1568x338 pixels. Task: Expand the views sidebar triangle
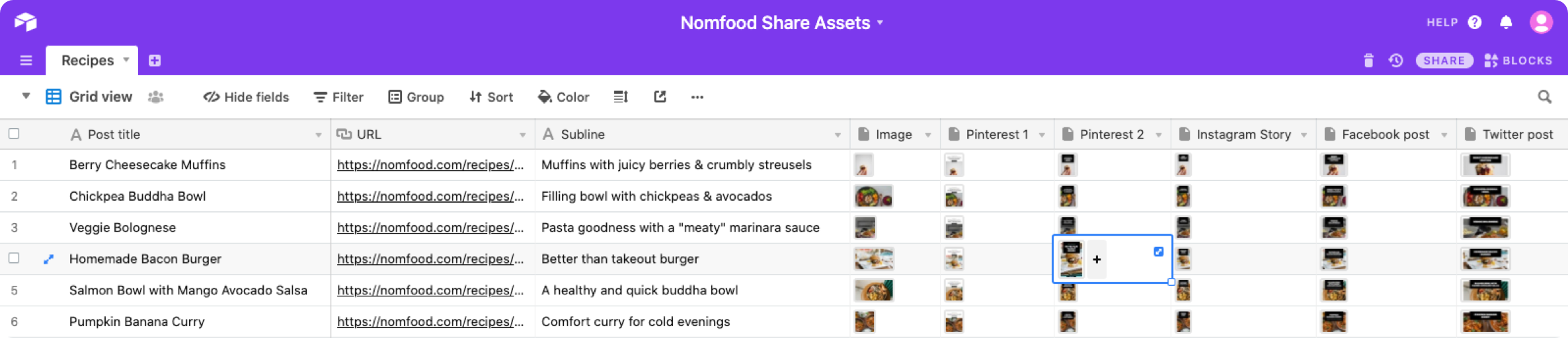[26, 96]
